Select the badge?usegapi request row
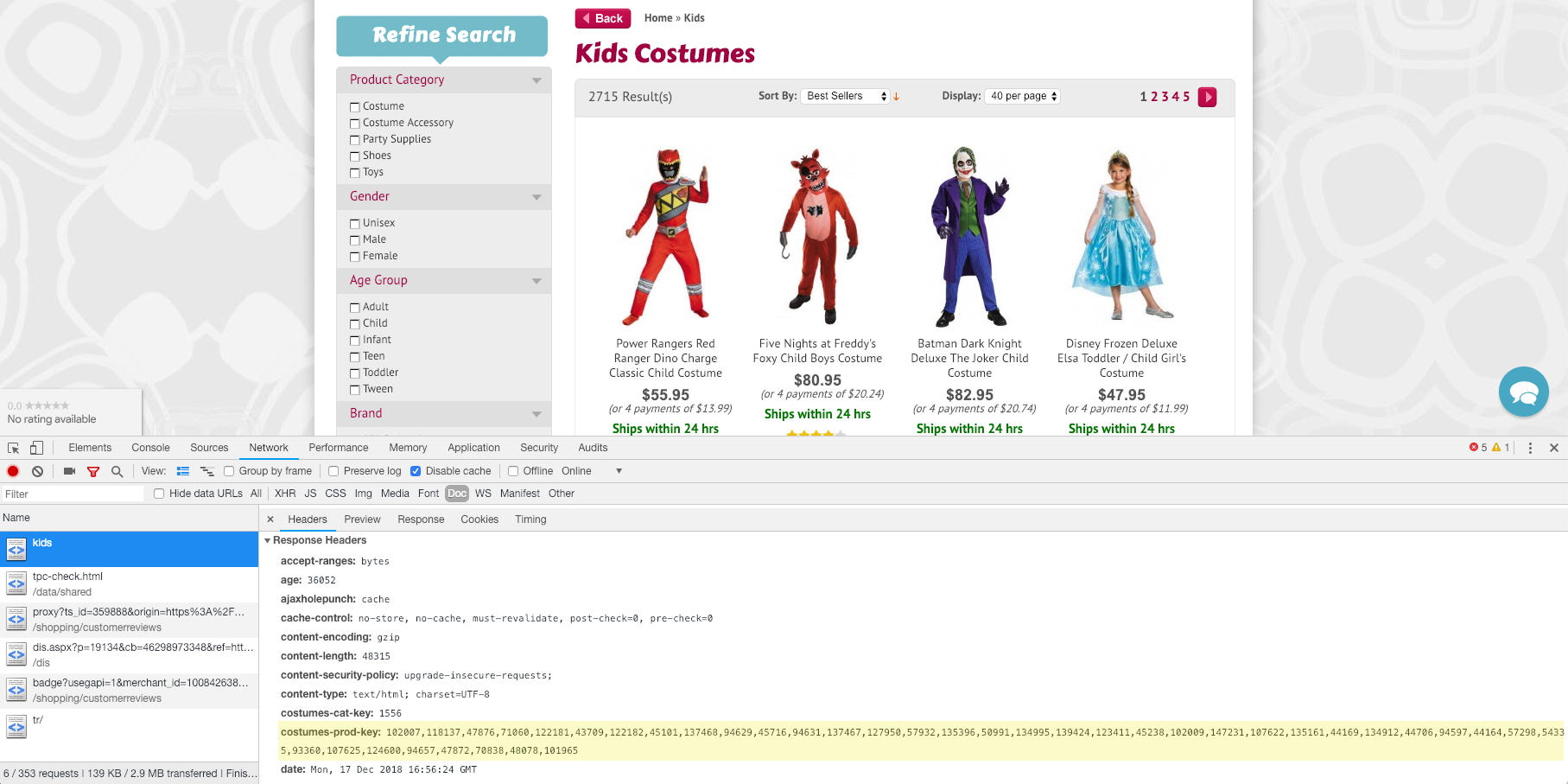 click(x=130, y=691)
